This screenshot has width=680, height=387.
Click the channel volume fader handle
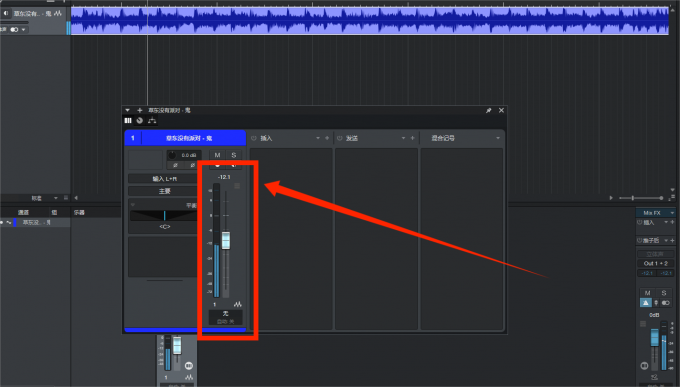tap(226, 240)
